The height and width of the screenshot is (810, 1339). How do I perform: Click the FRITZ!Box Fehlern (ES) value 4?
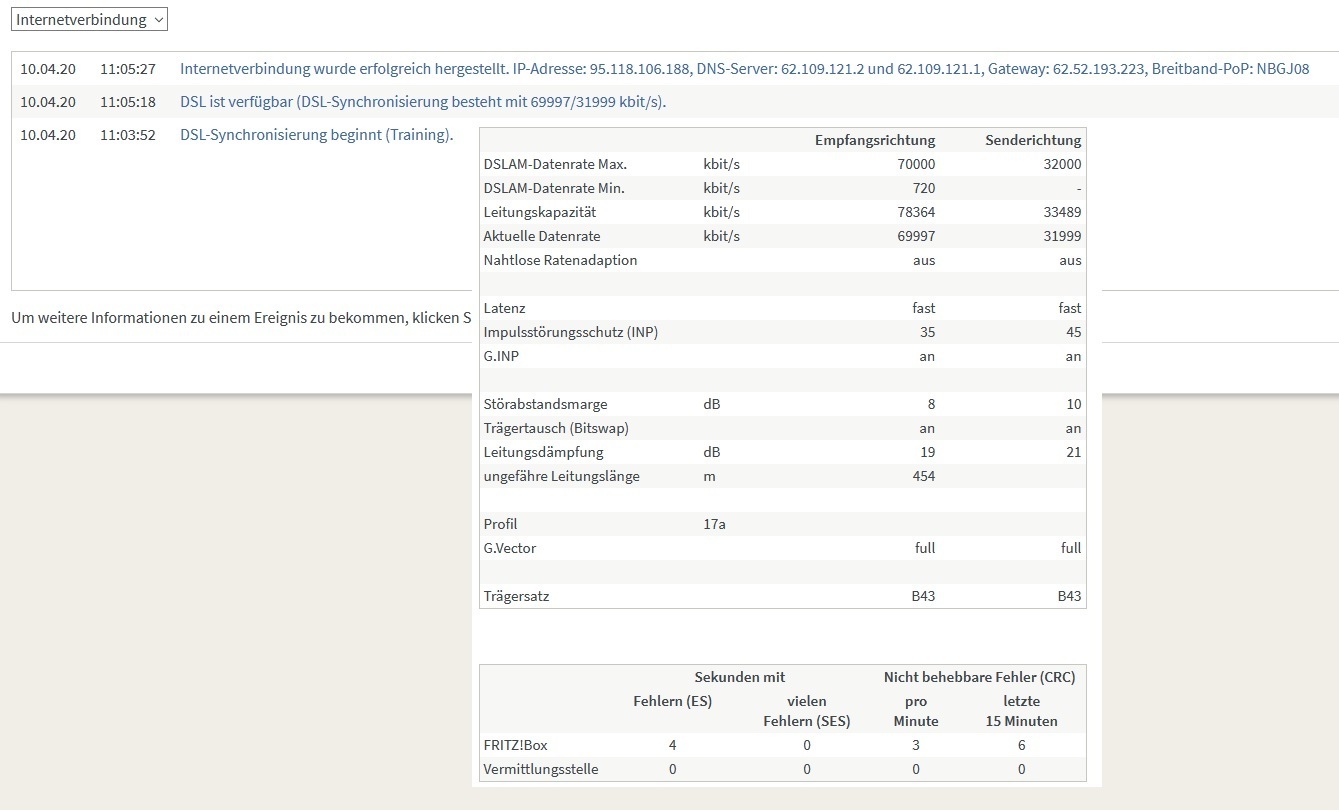coord(673,745)
